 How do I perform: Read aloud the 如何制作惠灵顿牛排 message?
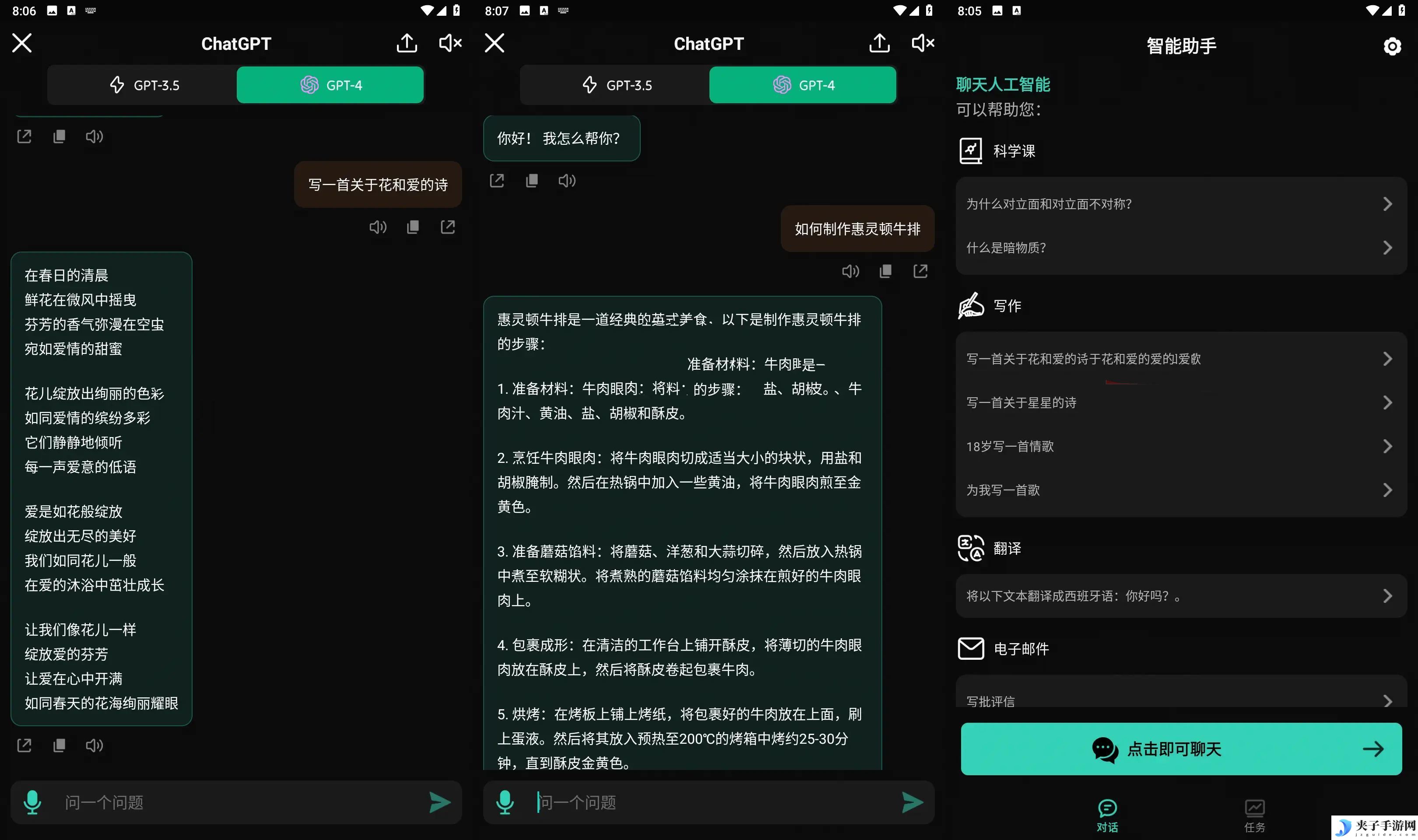click(x=850, y=271)
